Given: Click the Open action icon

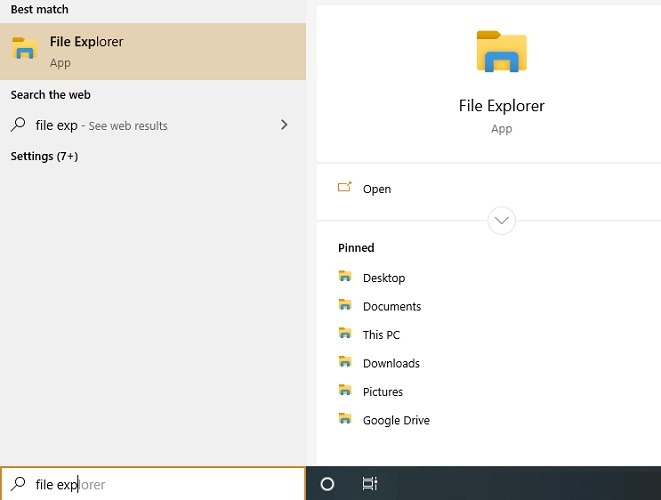Looking at the screenshot, I should (344, 187).
